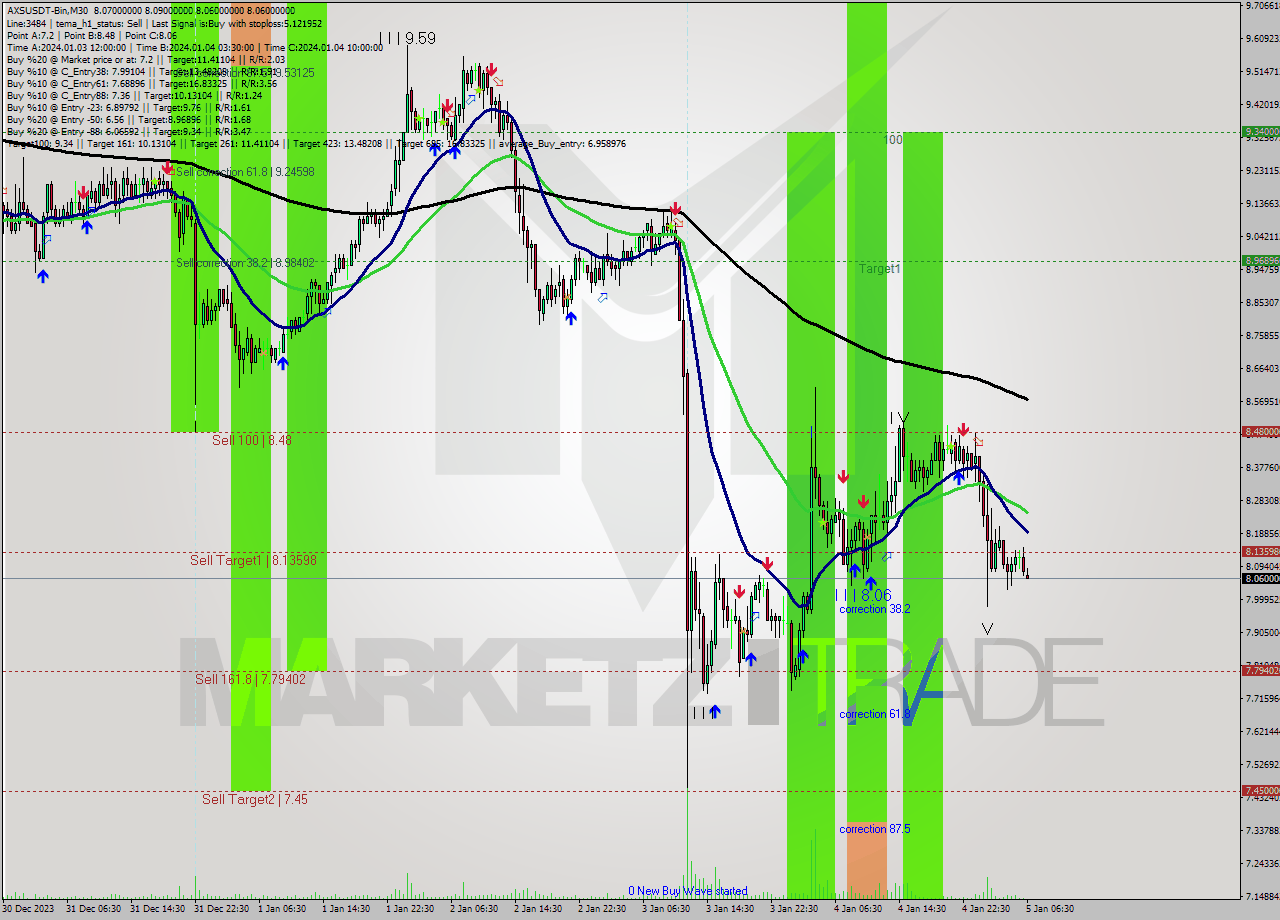Click the green 9.34000 price tag
This screenshot has width=1280, height=920.
(1260, 131)
